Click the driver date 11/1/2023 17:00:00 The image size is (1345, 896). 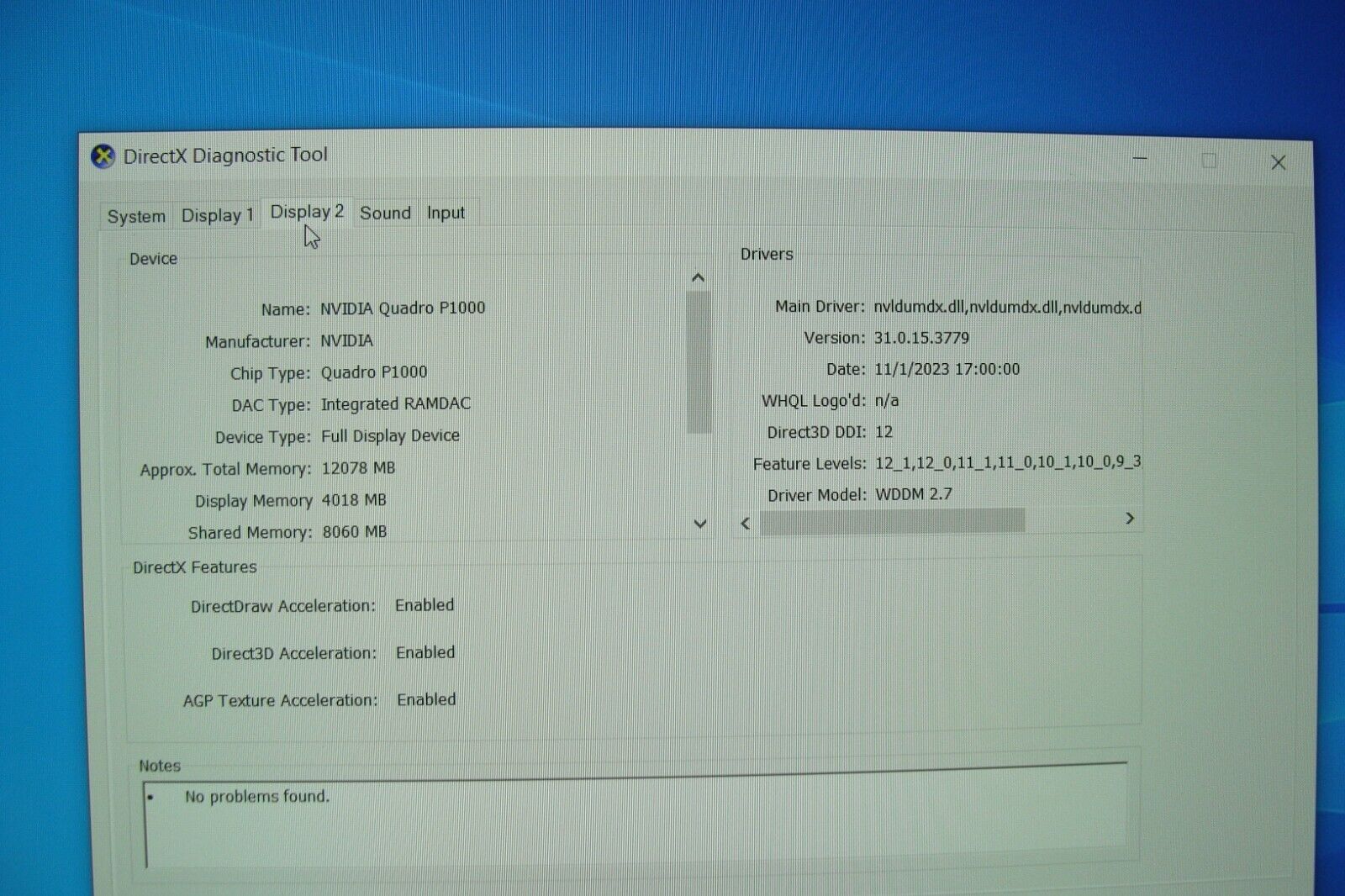tap(947, 369)
